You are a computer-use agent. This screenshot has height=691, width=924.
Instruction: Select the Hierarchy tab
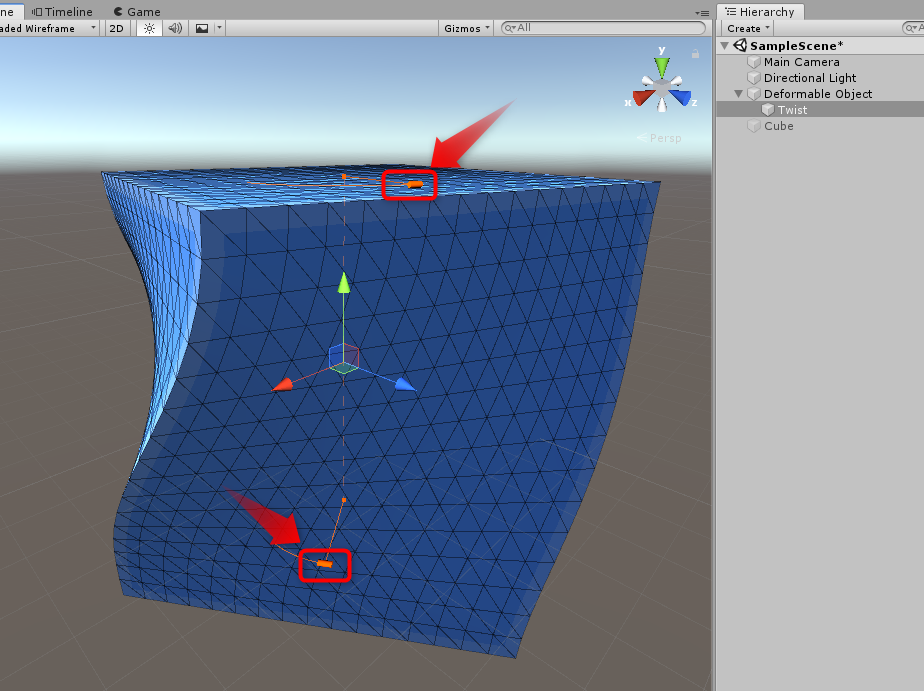pyautogui.click(x=760, y=12)
